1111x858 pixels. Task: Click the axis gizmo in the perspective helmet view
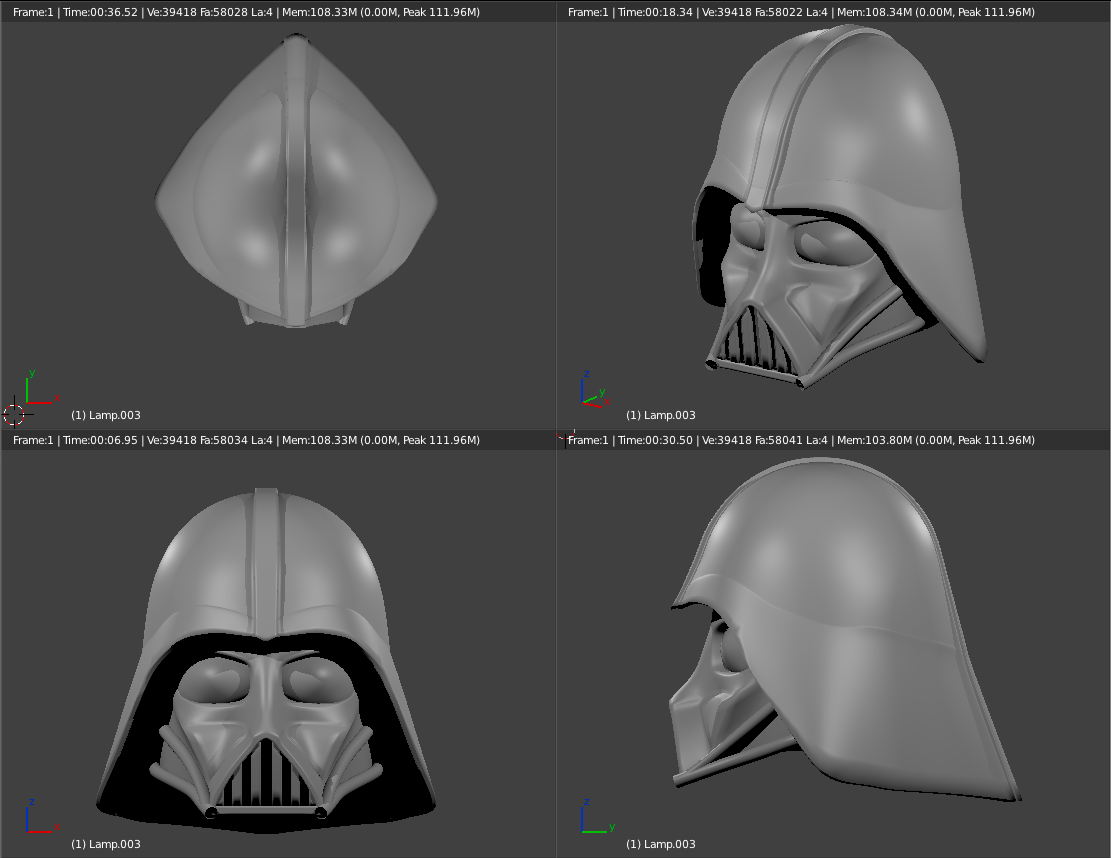pos(595,391)
